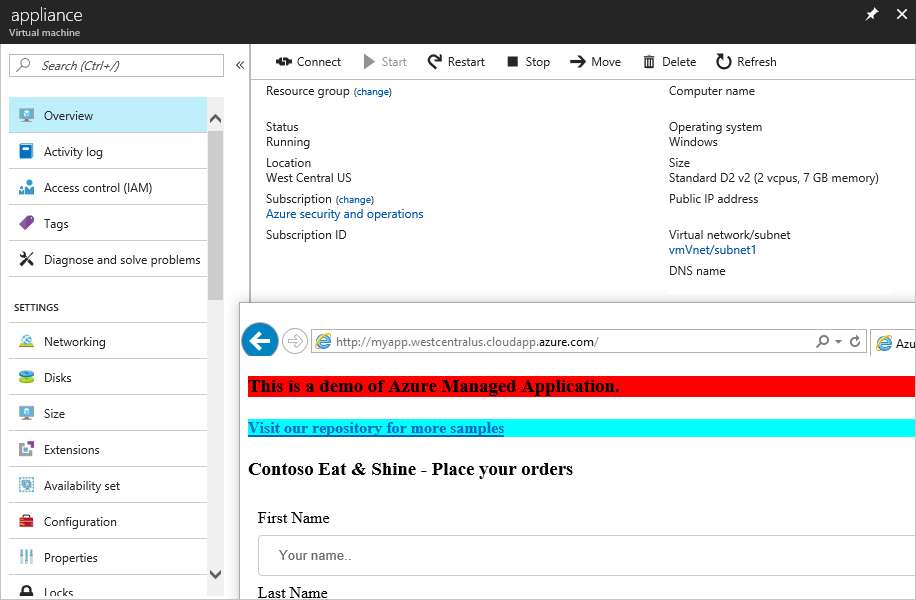Stop the running virtual machine
Viewport: 916px width, 600px height.
pos(527,61)
